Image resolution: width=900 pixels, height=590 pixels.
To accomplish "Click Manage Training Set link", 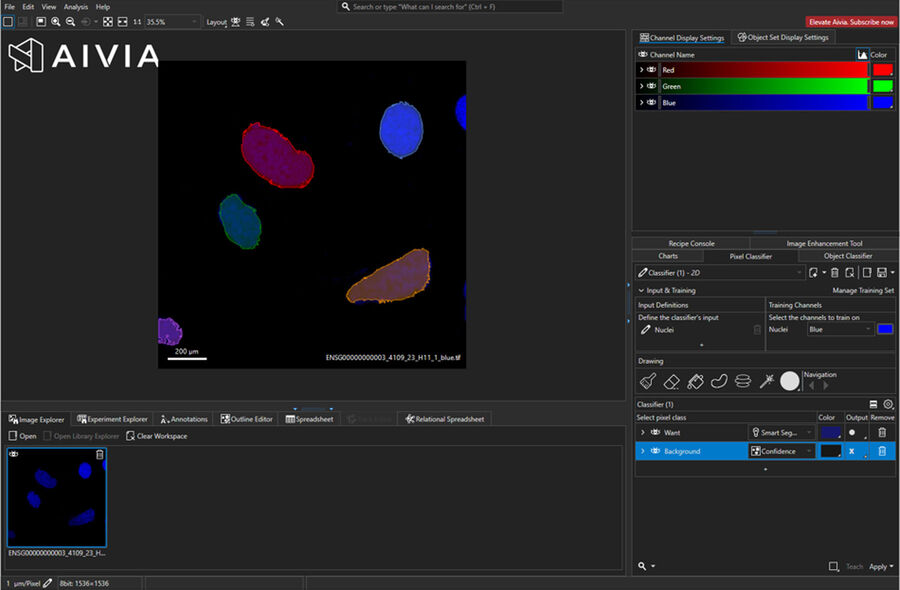I will (x=863, y=291).
